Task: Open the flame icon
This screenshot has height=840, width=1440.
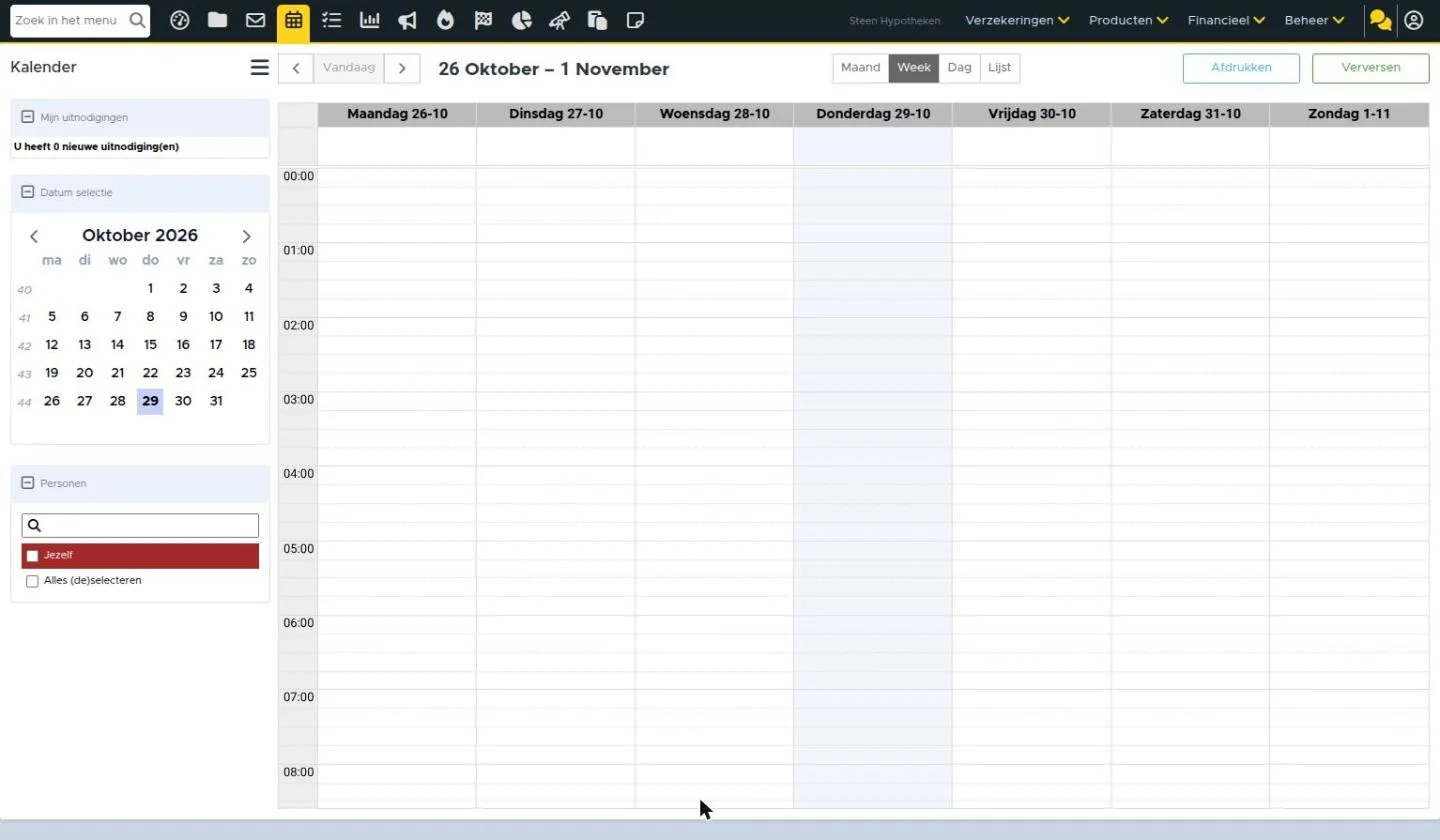Action: coord(445,20)
